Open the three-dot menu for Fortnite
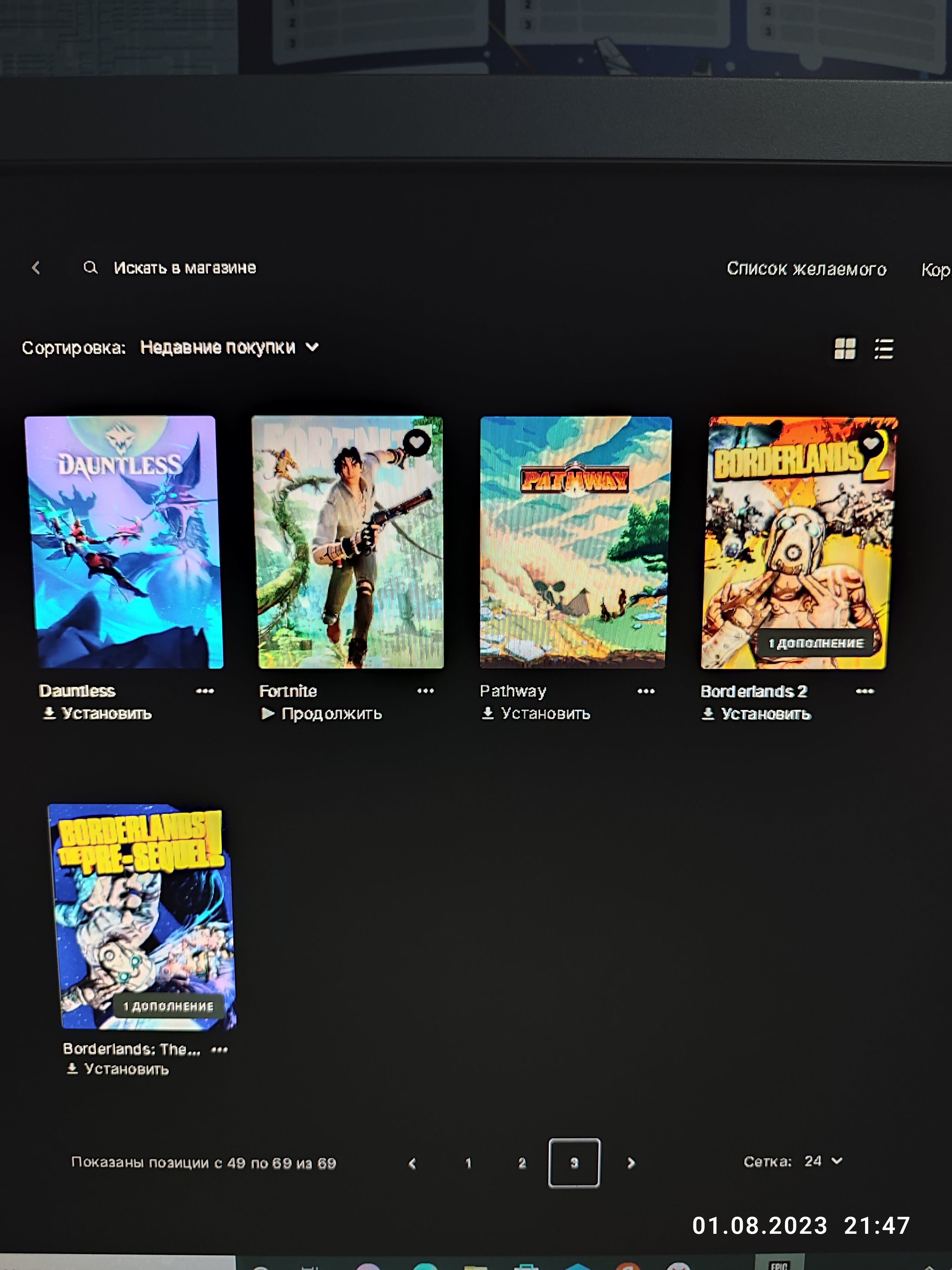The image size is (952, 1270). (425, 691)
